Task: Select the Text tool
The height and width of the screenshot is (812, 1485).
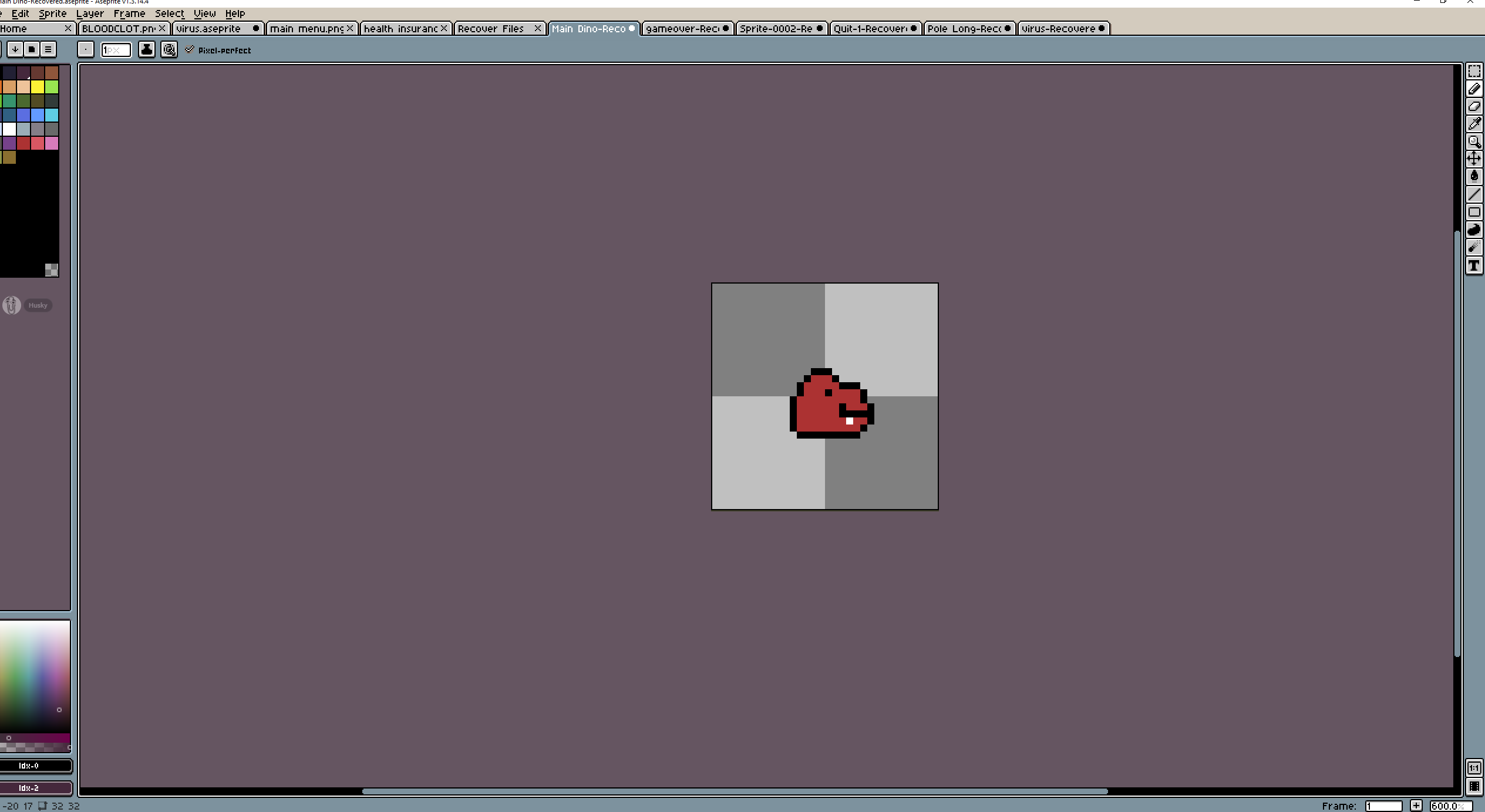Action: 1474,265
